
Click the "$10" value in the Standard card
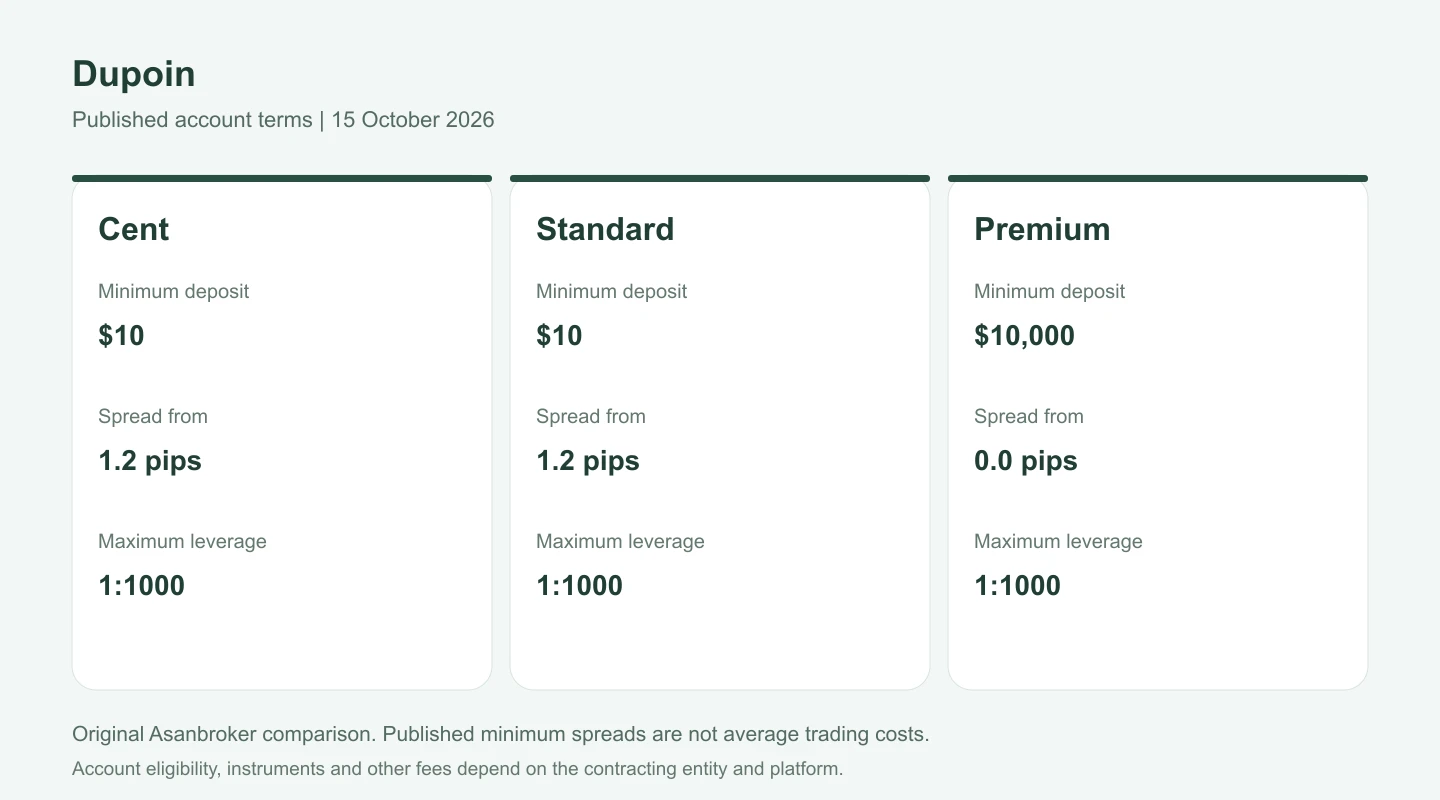click(x=559, y=335)
